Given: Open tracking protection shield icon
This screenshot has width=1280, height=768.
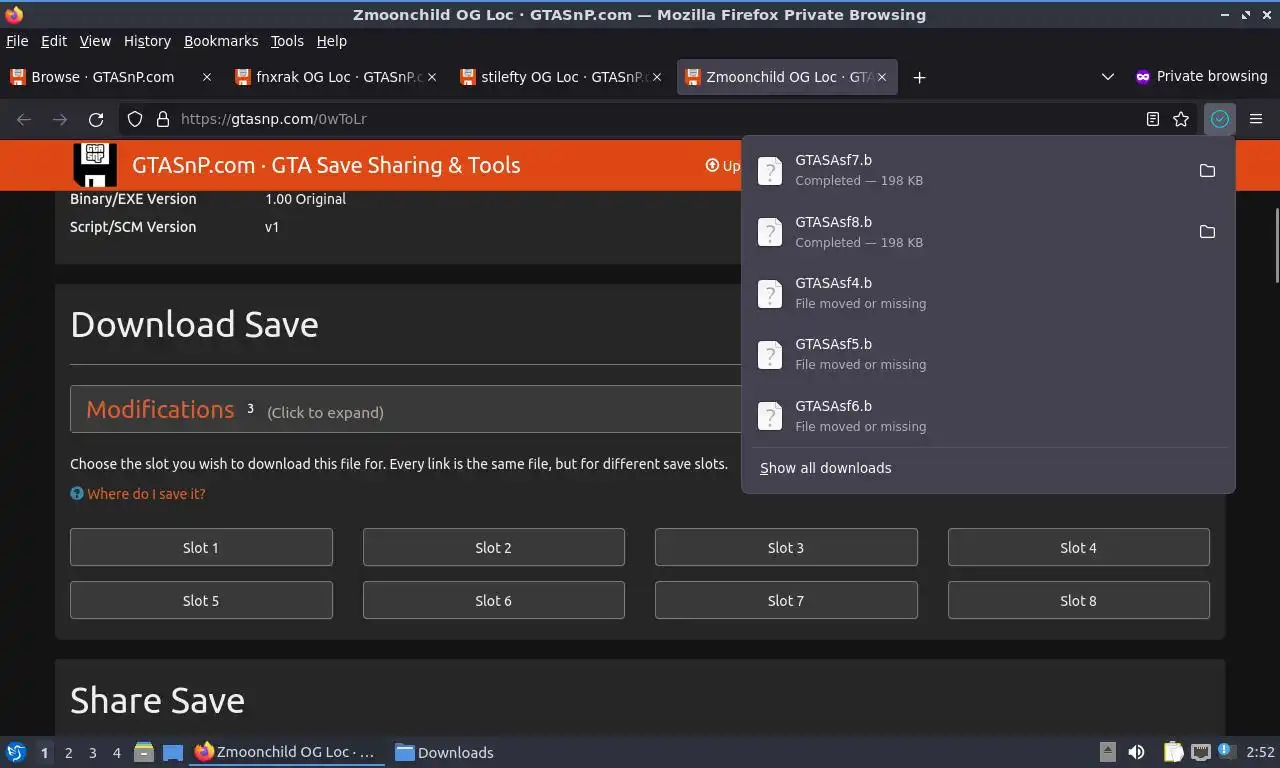Looking at the screenshot, I should click(x=135, y=119).
